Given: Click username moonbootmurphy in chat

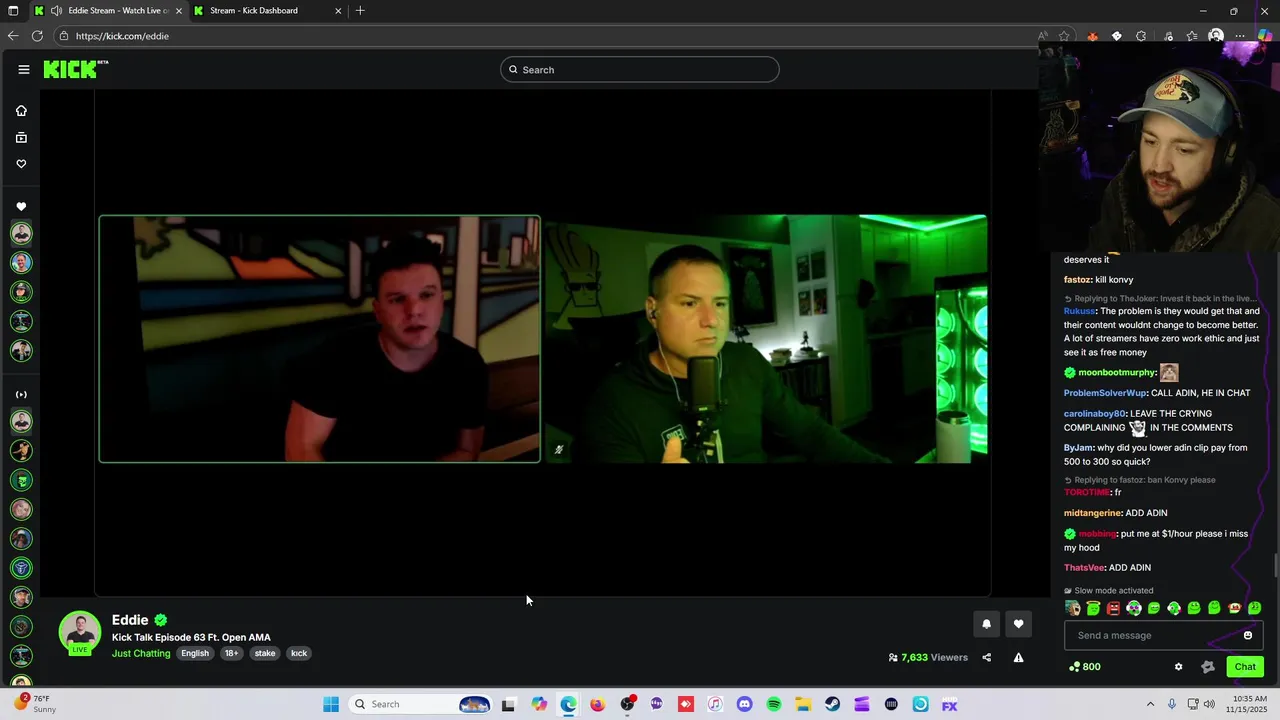Looking at the screenshot, I should click(1117, 373).
